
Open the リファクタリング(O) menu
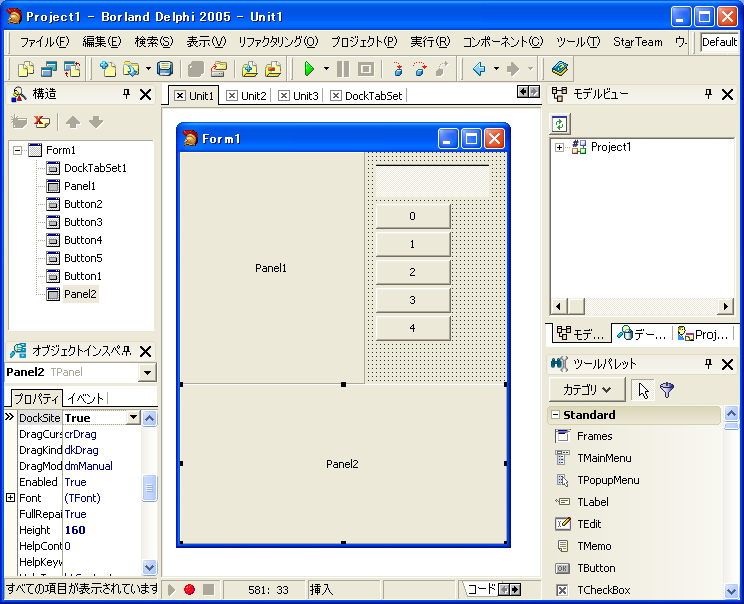point(278,42)
